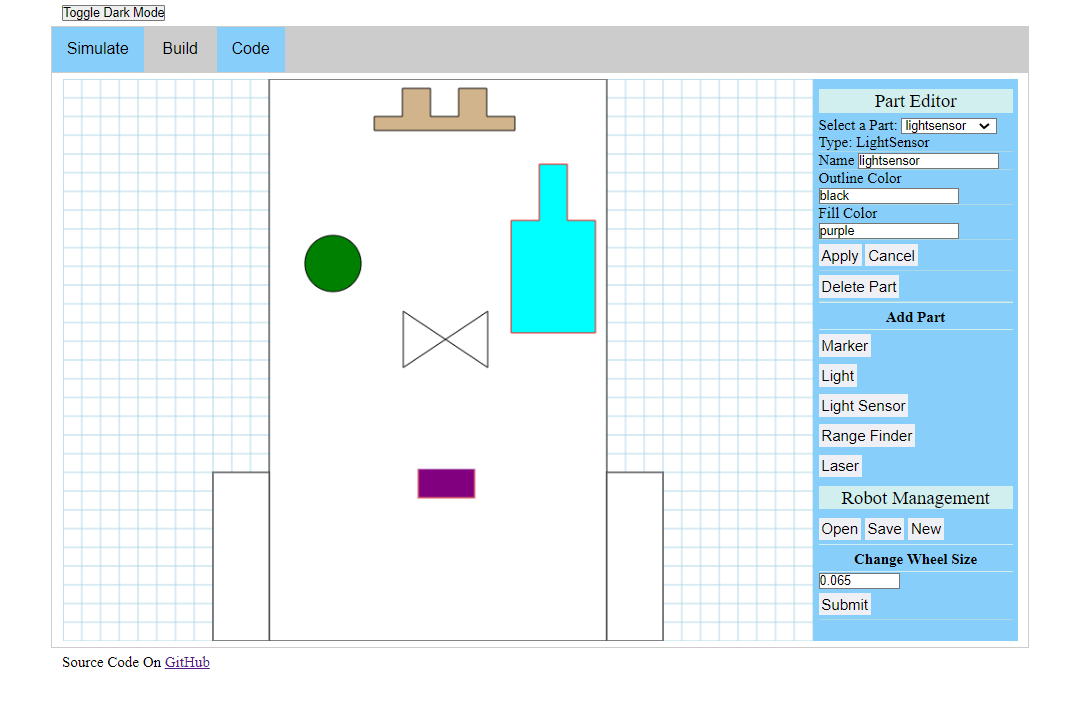Click the left wheel rectangle
The width and height of the screenshot is (1092, 702).
coord(241,556)
